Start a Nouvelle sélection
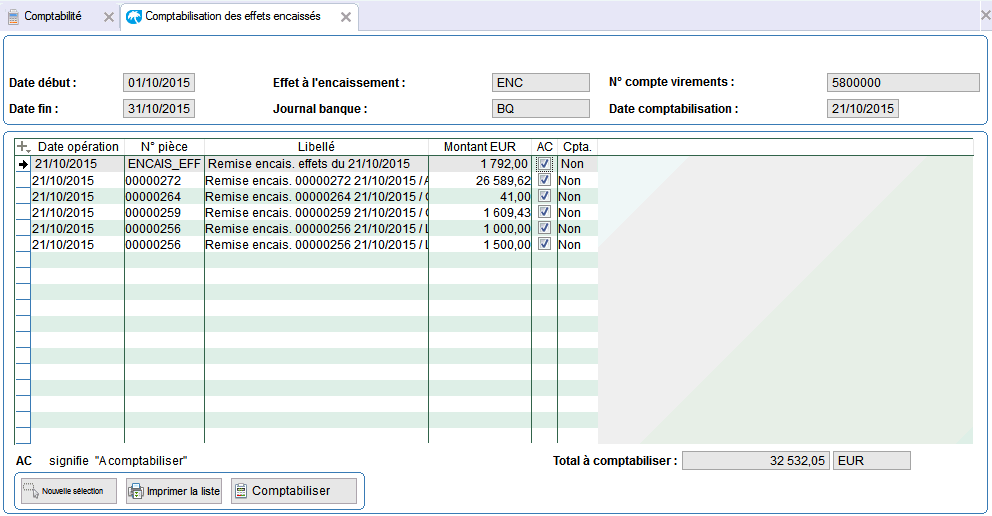This screenshot has width=992, height=516. [69, 491]
